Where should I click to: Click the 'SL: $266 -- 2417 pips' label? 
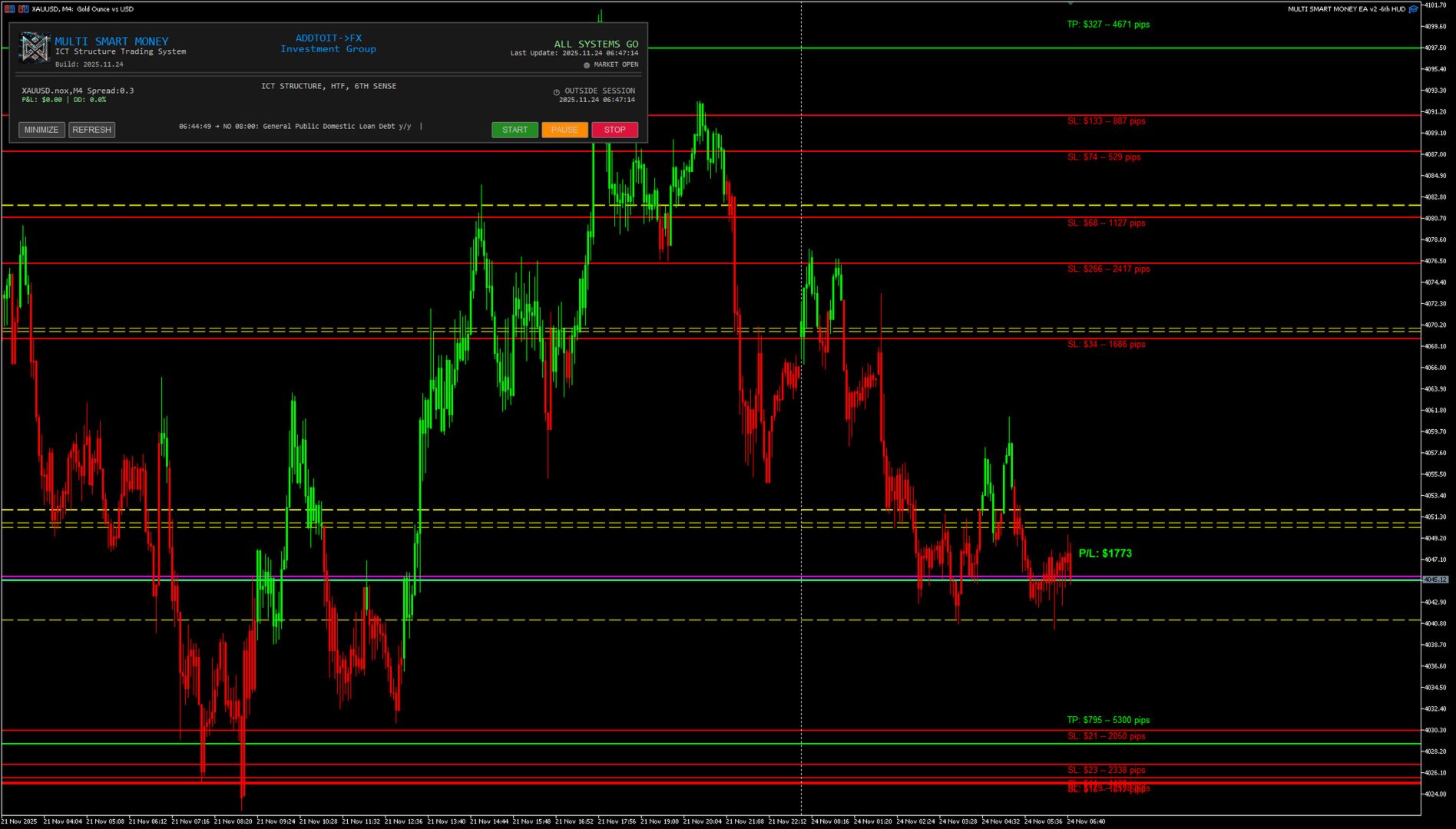[x=1108, y=269]
